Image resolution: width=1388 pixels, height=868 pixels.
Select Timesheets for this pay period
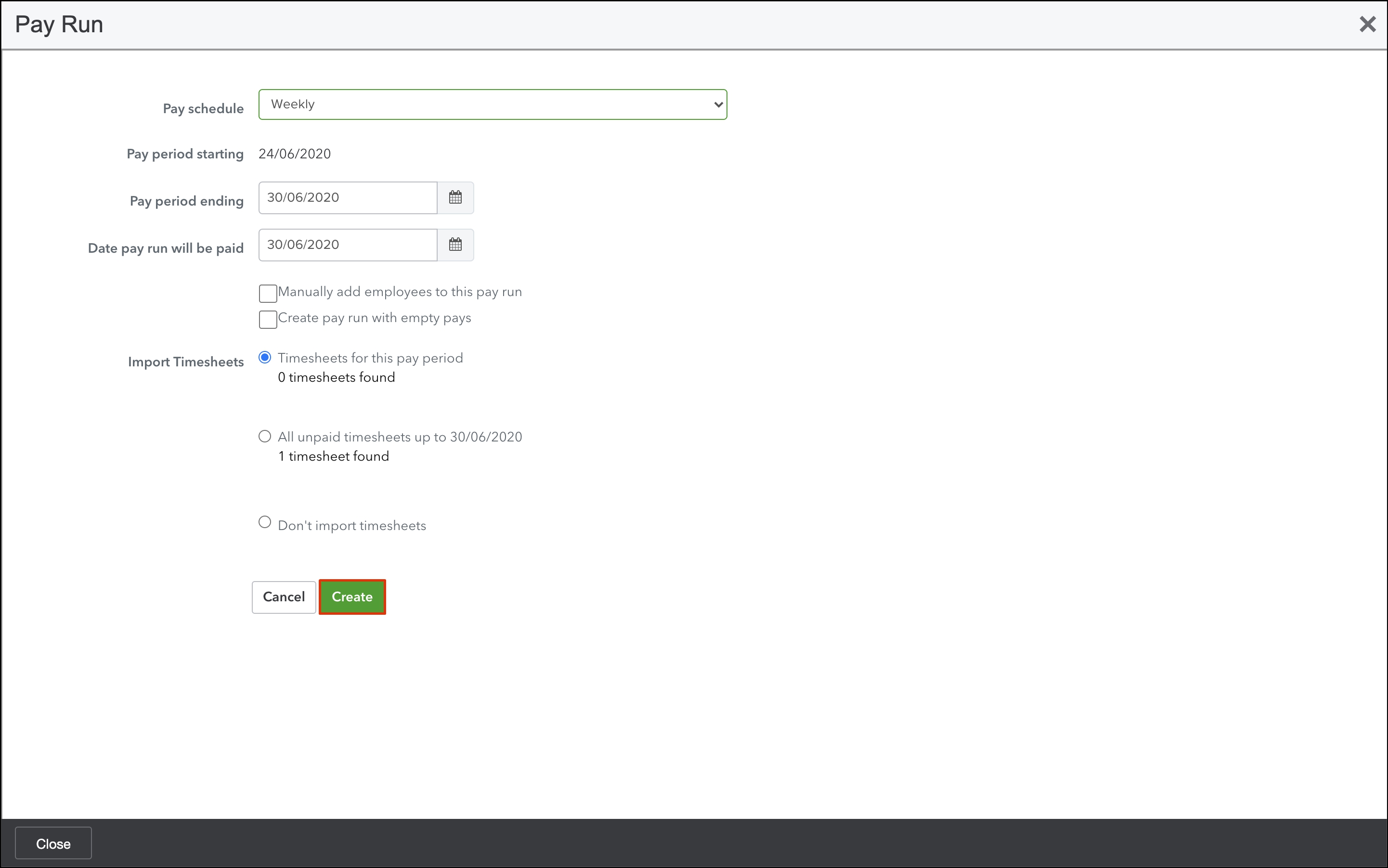tap(265, 358)
